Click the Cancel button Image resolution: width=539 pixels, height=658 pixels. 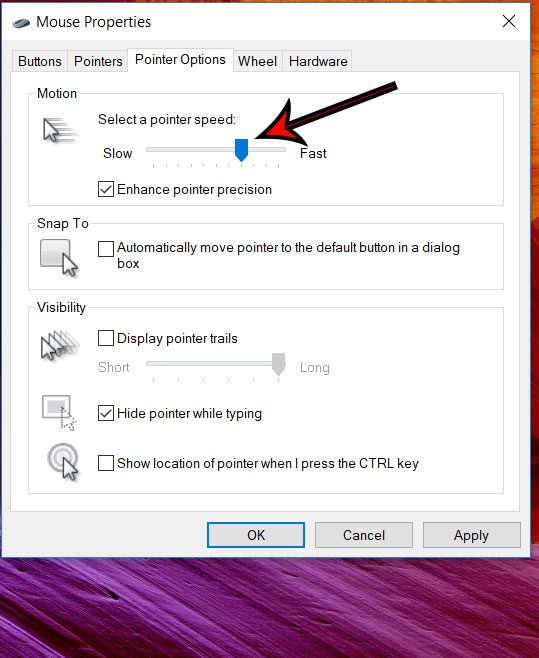(x=364, y=535)
